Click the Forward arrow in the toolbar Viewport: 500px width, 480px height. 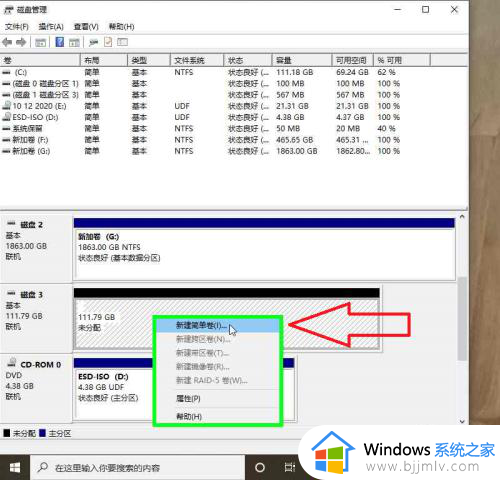pos(21,42)
